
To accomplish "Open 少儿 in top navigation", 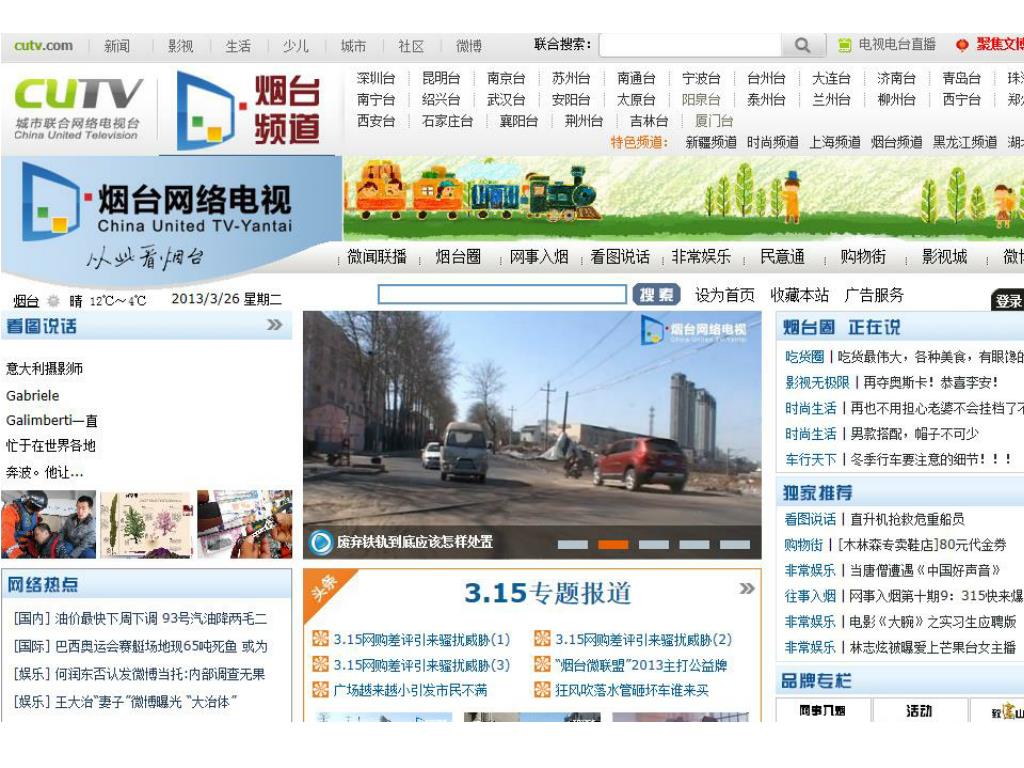I will (x=295, y=46).
